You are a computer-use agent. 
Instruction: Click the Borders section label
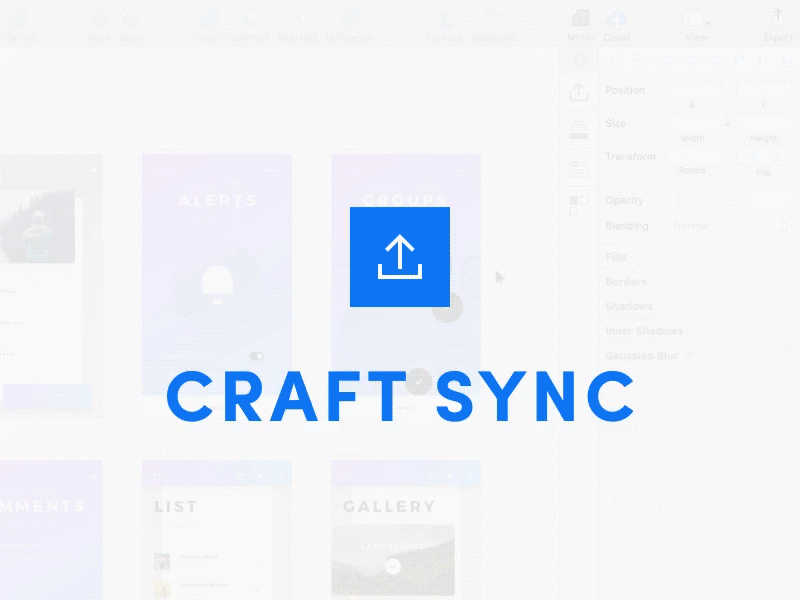tap(626, 282)
